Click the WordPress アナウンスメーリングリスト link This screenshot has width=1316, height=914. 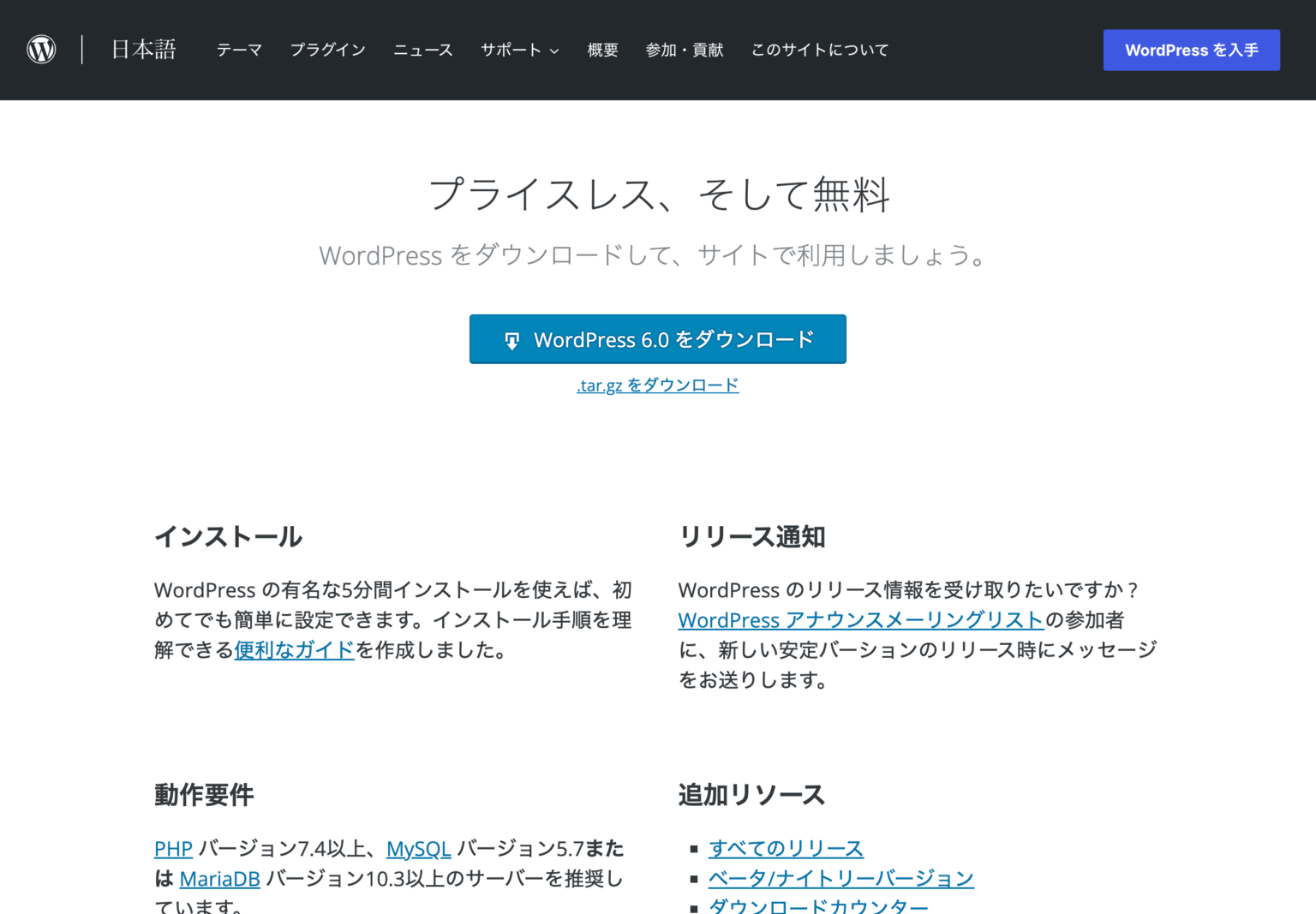860,619
